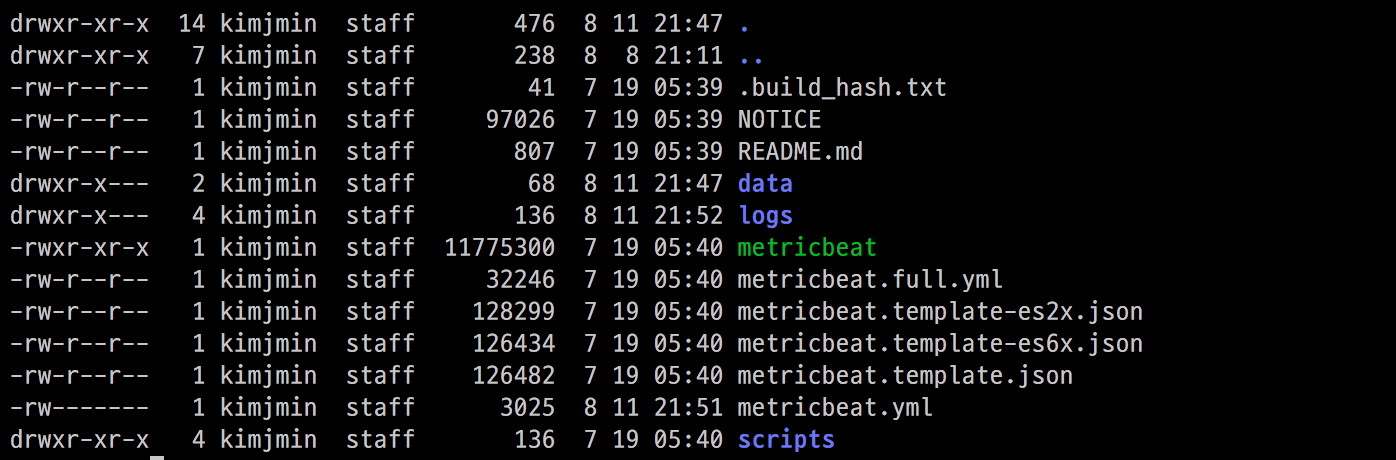The image size is (1396, 460).
Task: Select metricbeat.template-es2x.json filename
Action: (940, 312)
